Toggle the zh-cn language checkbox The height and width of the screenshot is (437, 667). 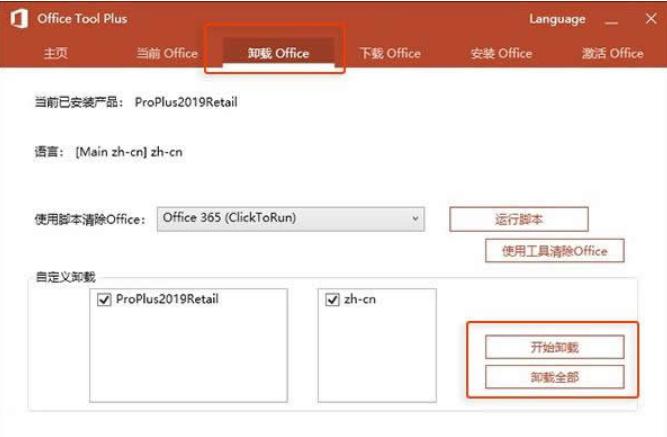tap(332, 300)
